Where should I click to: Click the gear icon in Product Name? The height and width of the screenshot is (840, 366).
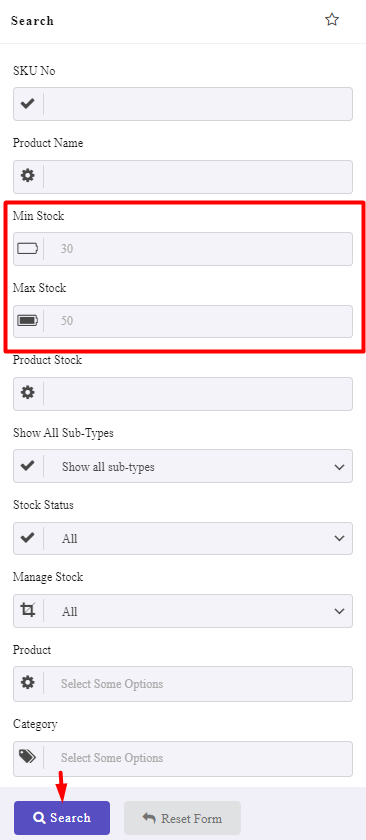tap(27, 176)
